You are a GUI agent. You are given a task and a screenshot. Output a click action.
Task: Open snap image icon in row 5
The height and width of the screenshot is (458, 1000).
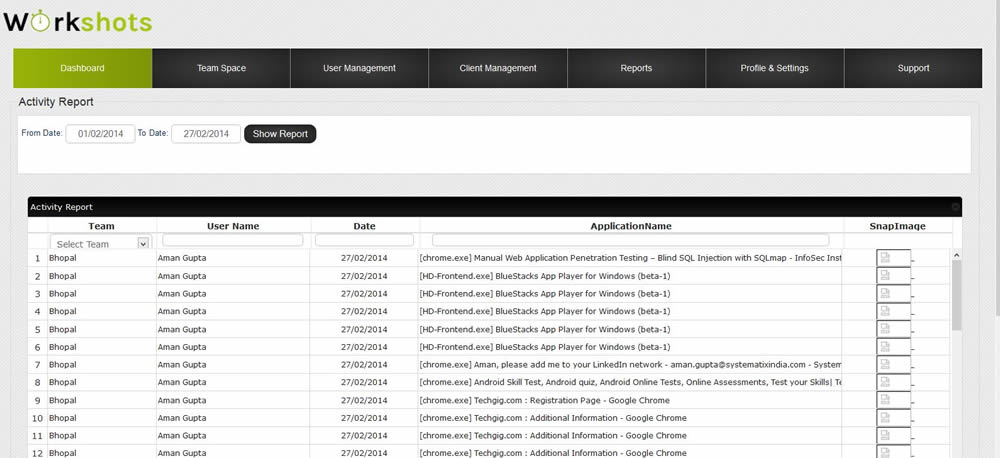tap(884, 329)
